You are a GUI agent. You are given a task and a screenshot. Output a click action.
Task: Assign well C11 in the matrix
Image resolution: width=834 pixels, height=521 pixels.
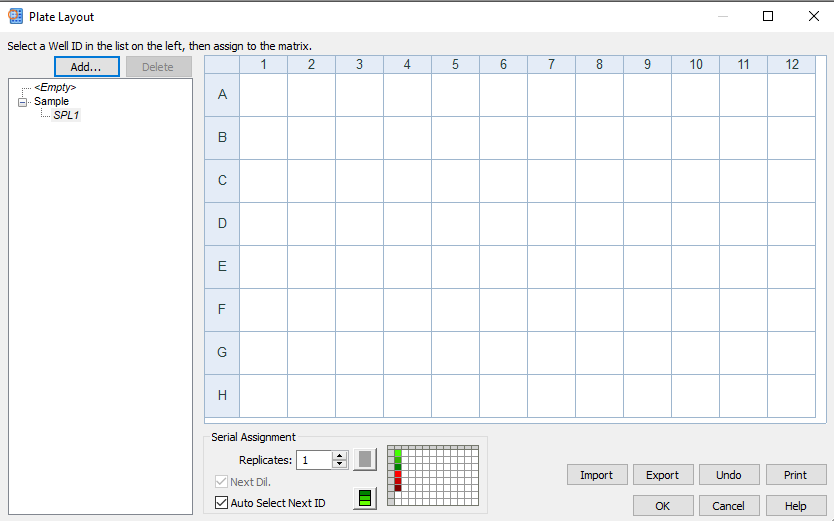(744, 181)
